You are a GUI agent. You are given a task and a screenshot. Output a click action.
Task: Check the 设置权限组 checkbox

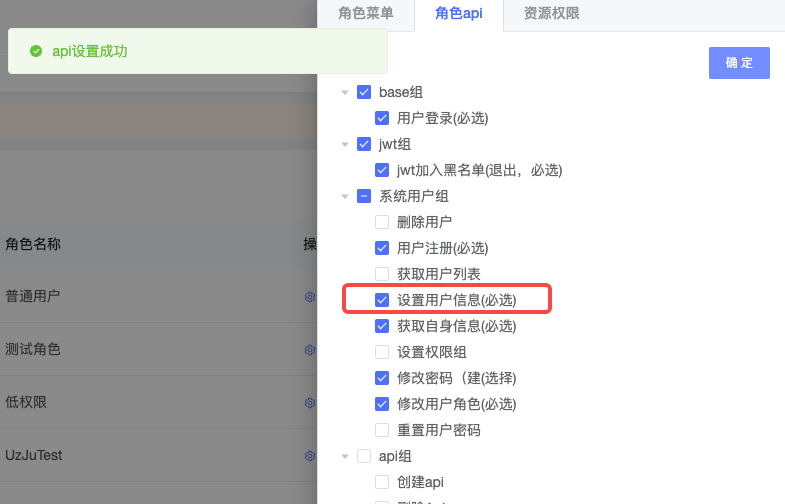click(382, 352)
